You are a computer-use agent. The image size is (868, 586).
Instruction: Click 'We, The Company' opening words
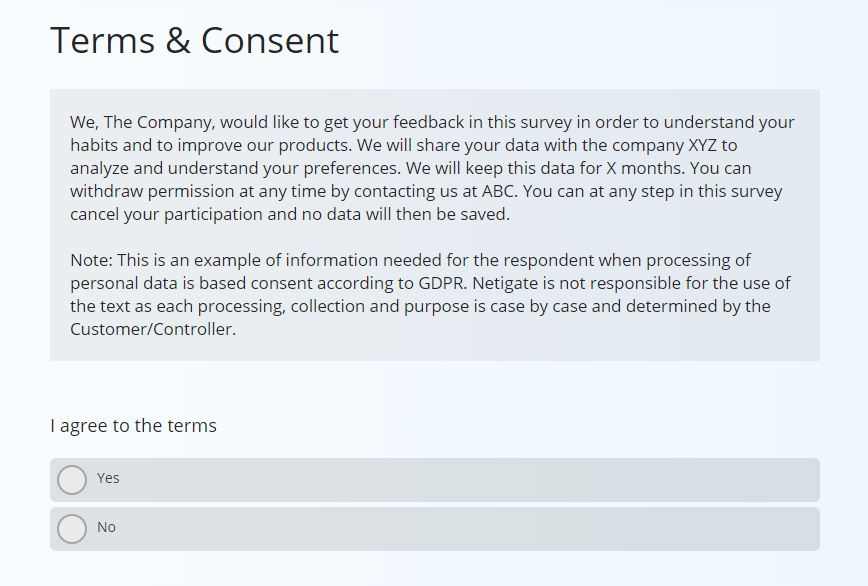click(142, 122)
